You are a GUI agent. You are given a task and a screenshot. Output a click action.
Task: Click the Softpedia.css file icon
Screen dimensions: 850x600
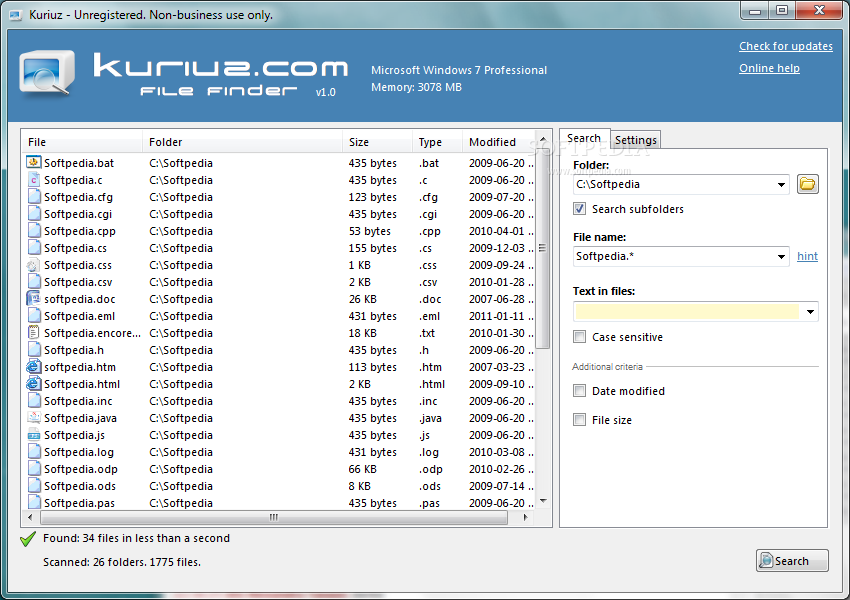[x=34, y=264]
